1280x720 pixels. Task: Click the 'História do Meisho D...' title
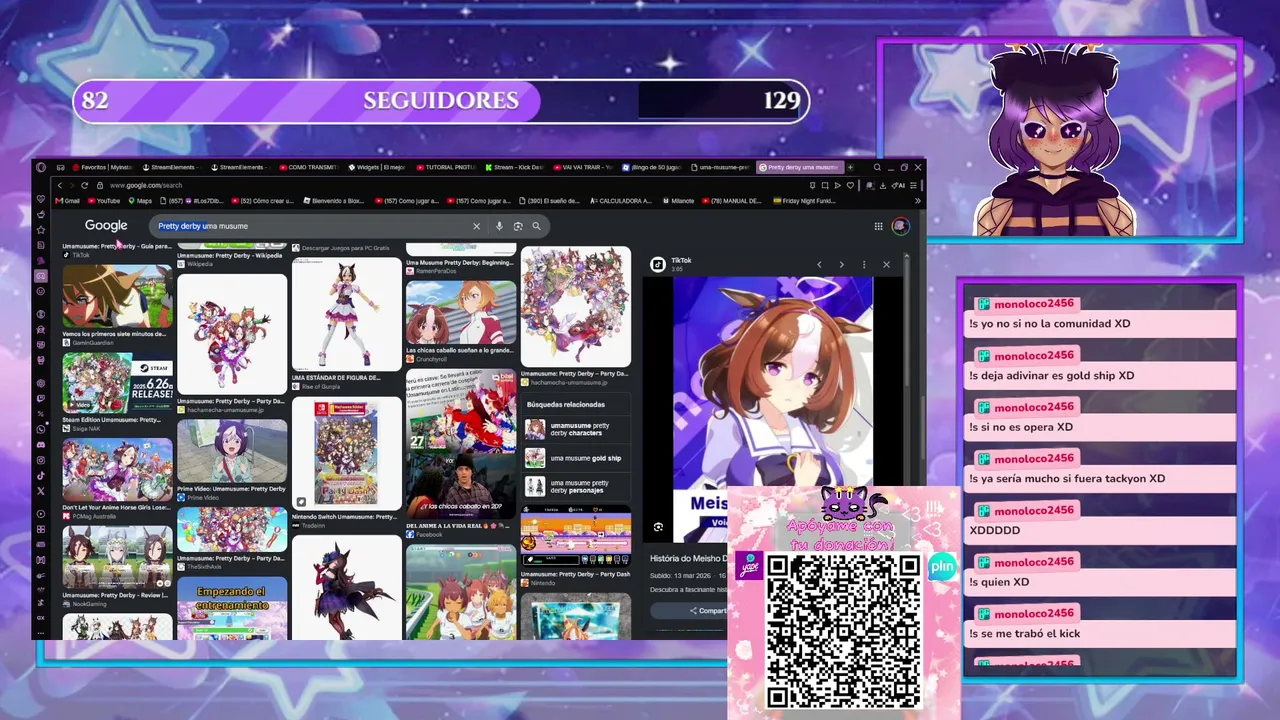689,558
